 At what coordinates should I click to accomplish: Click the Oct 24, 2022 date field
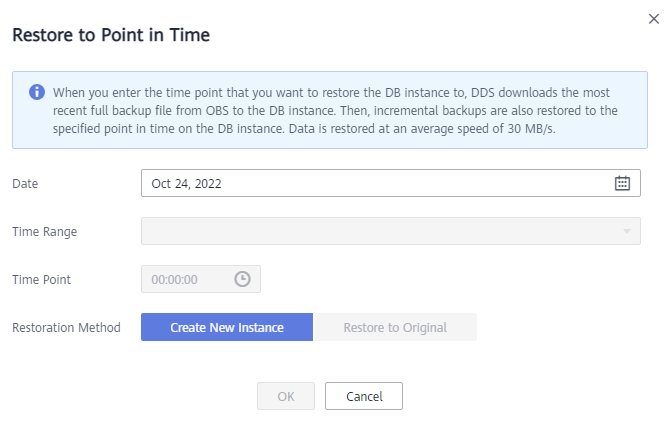coord(391,183)
